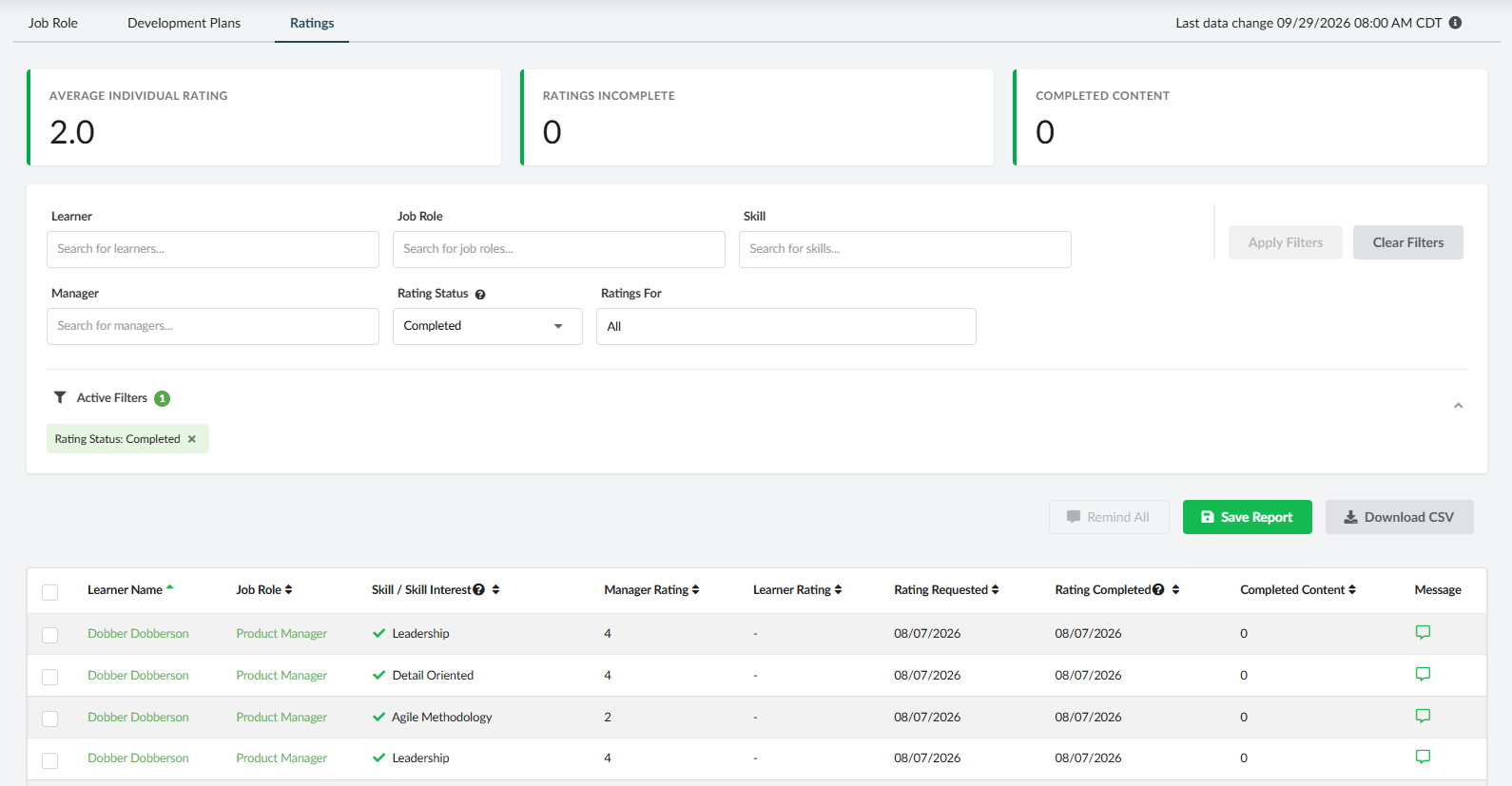
Task: Sort by Rating Completed arrows
Action: [1175, 590]
